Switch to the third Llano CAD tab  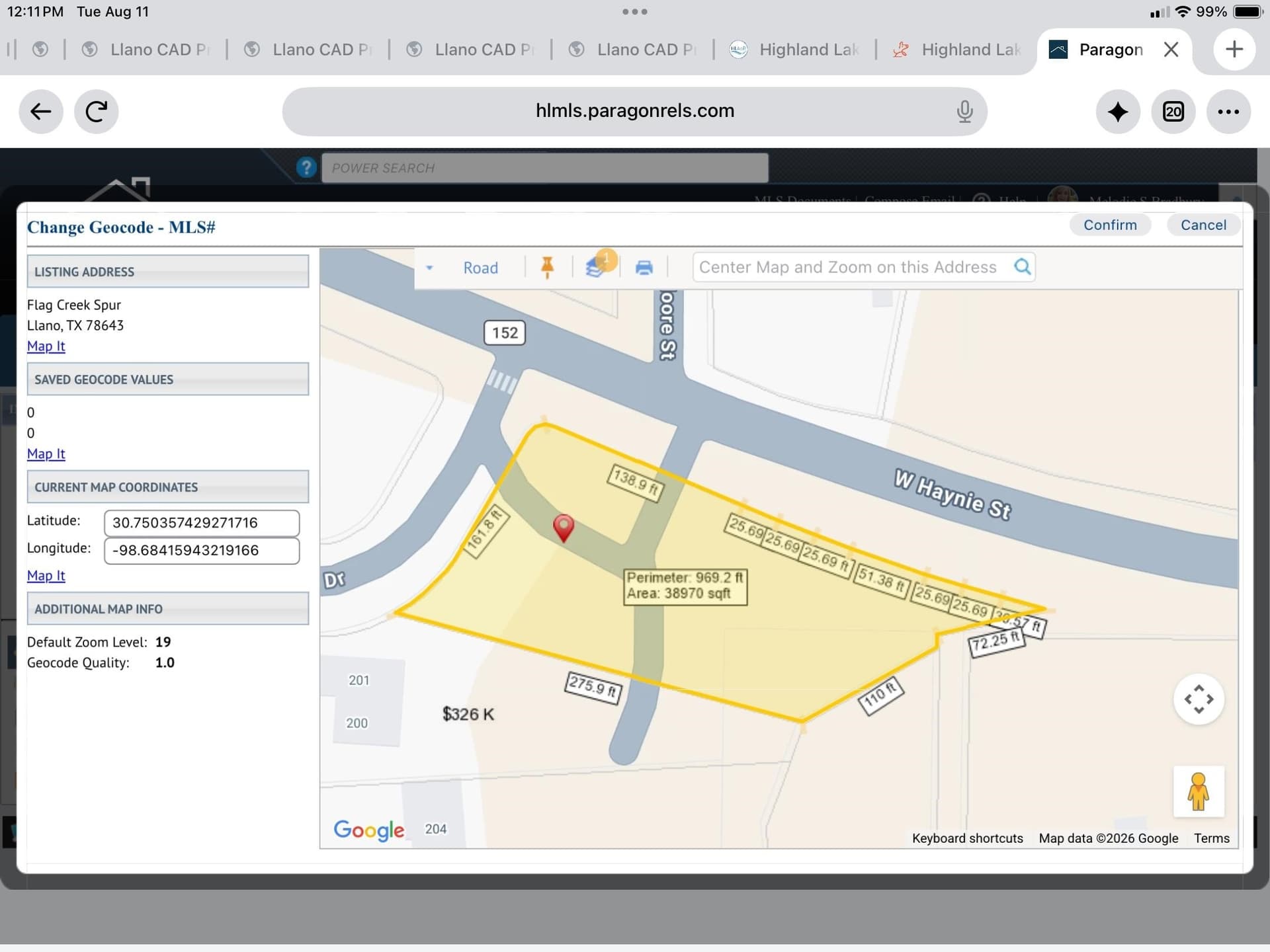(470, 50)
